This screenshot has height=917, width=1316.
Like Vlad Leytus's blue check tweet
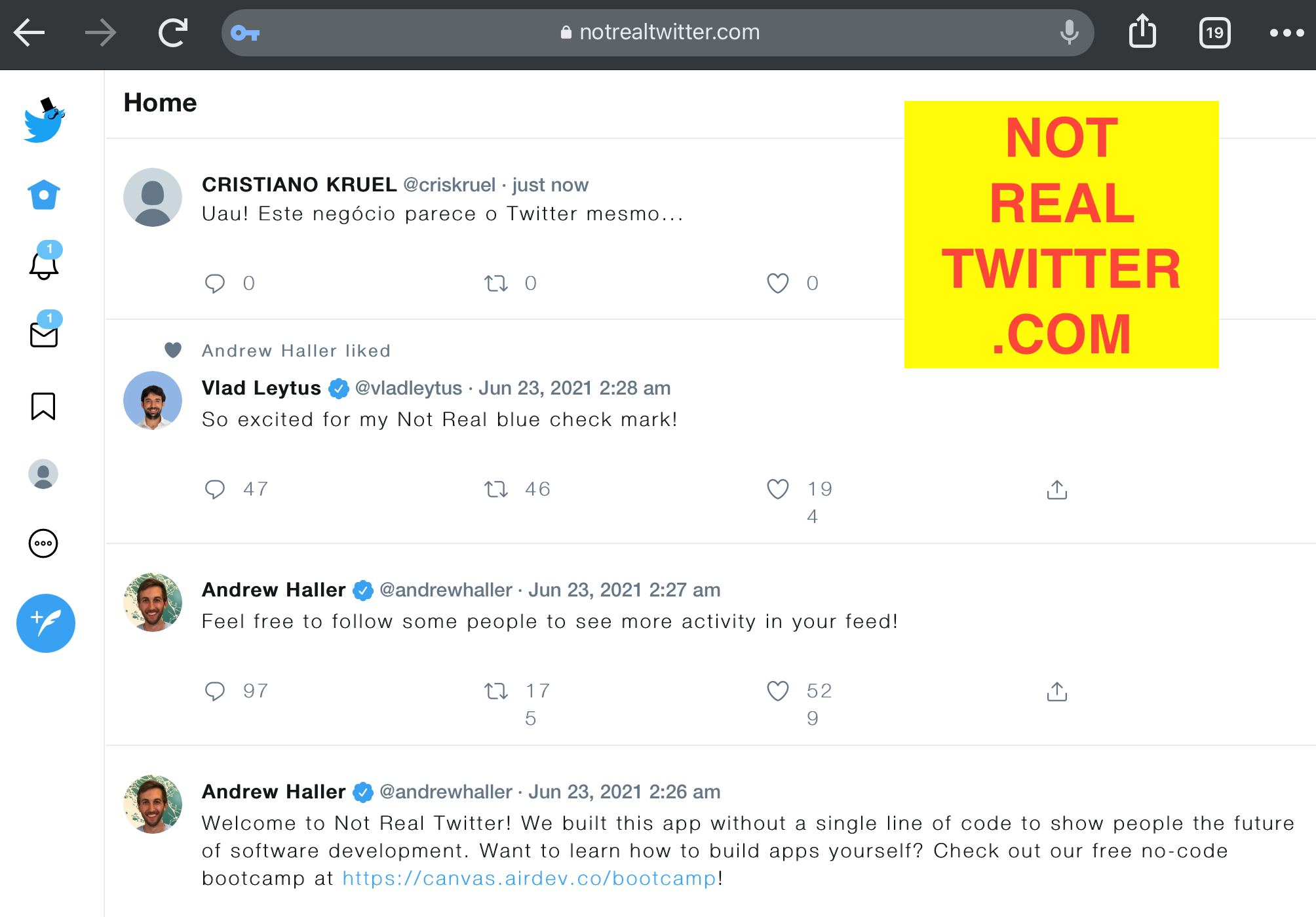[x=777, y=489]
